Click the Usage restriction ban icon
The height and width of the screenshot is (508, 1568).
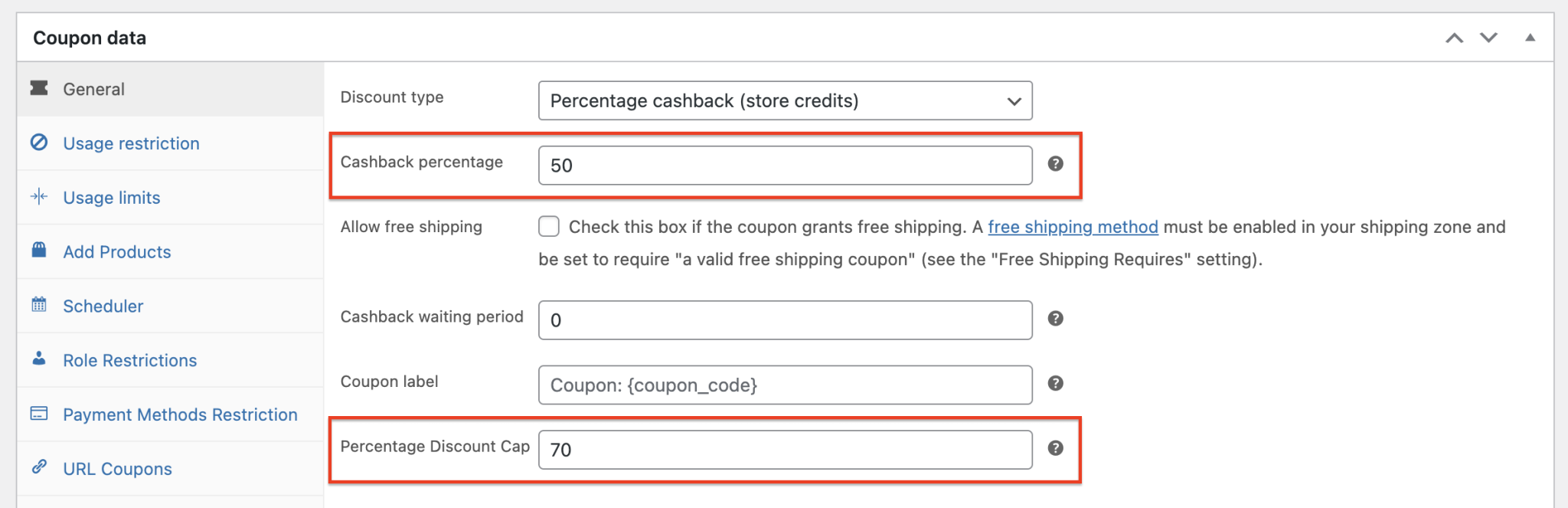point(39,143)
